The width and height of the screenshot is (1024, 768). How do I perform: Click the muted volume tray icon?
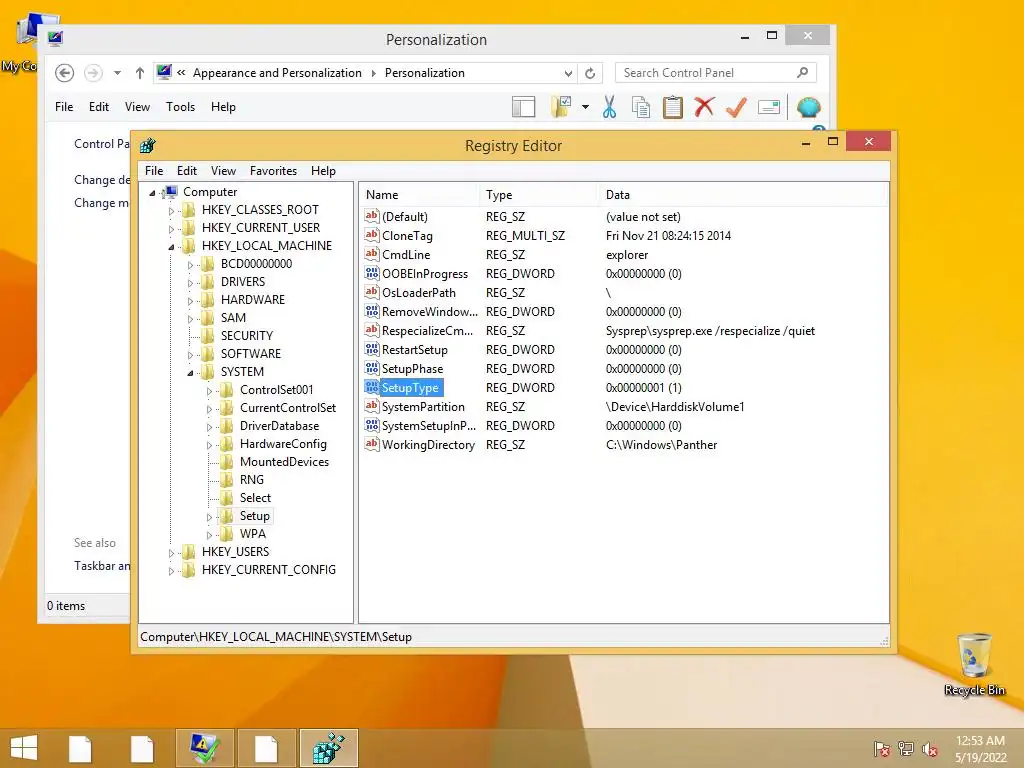pyautogui.click(x=929, y=749)
